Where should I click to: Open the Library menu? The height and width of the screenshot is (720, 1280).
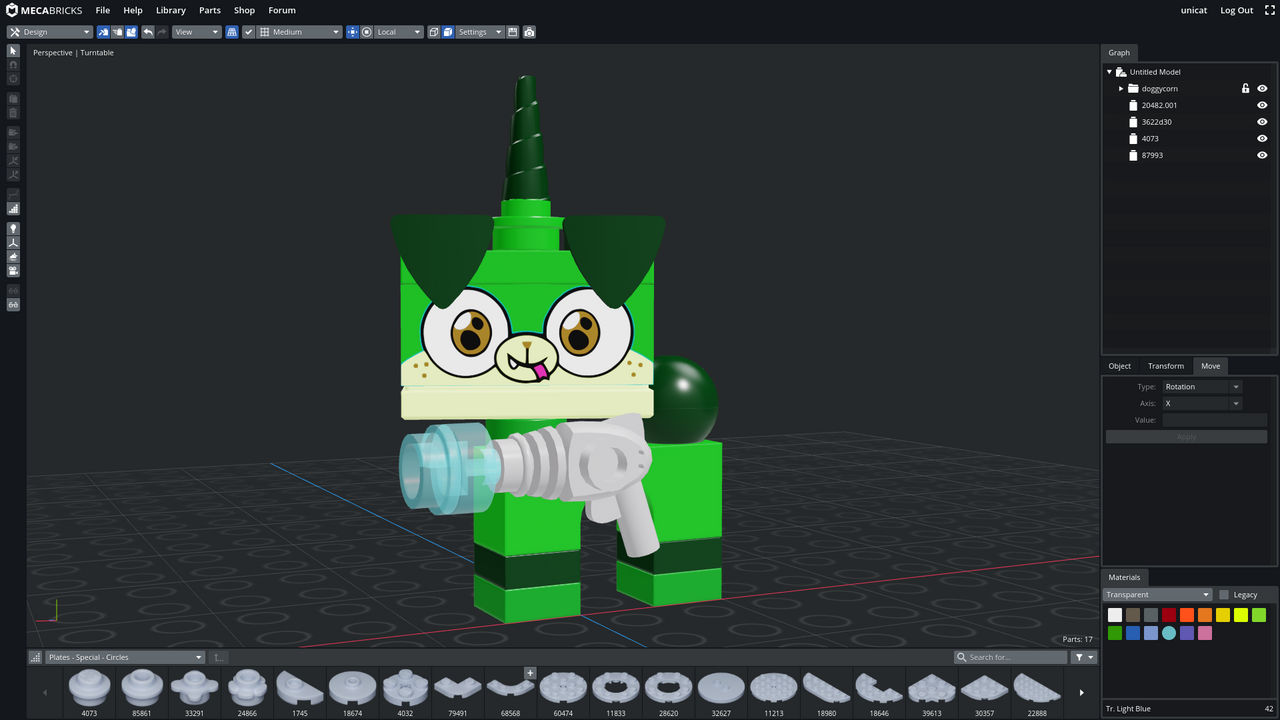(x=171, y=10)
